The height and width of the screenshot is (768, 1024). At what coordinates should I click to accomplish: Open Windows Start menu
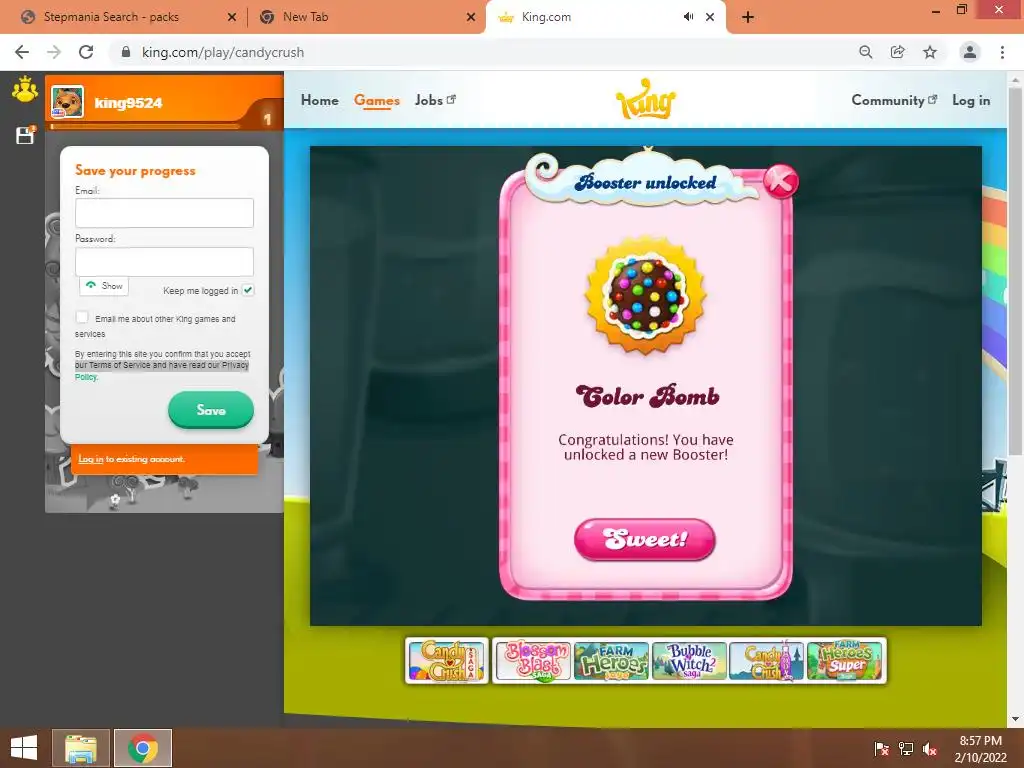[x=24, y=748]
